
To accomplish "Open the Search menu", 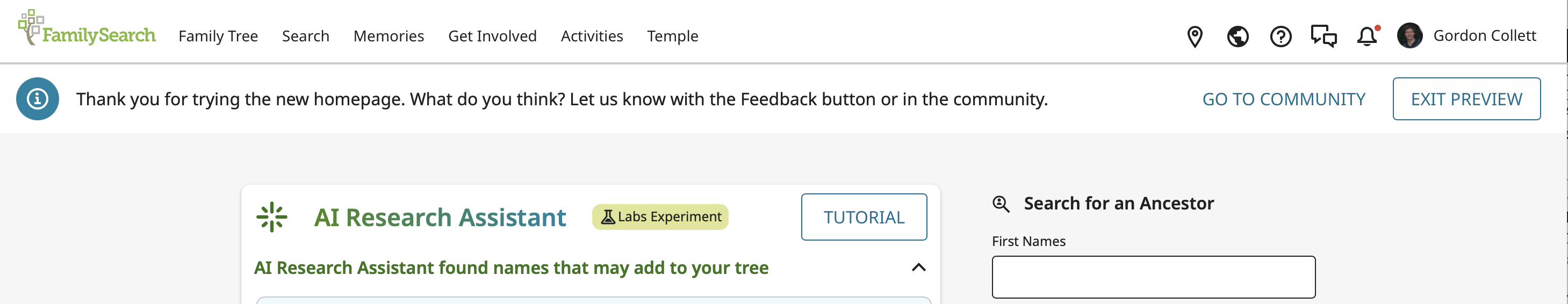I will [x=306, y=37].
